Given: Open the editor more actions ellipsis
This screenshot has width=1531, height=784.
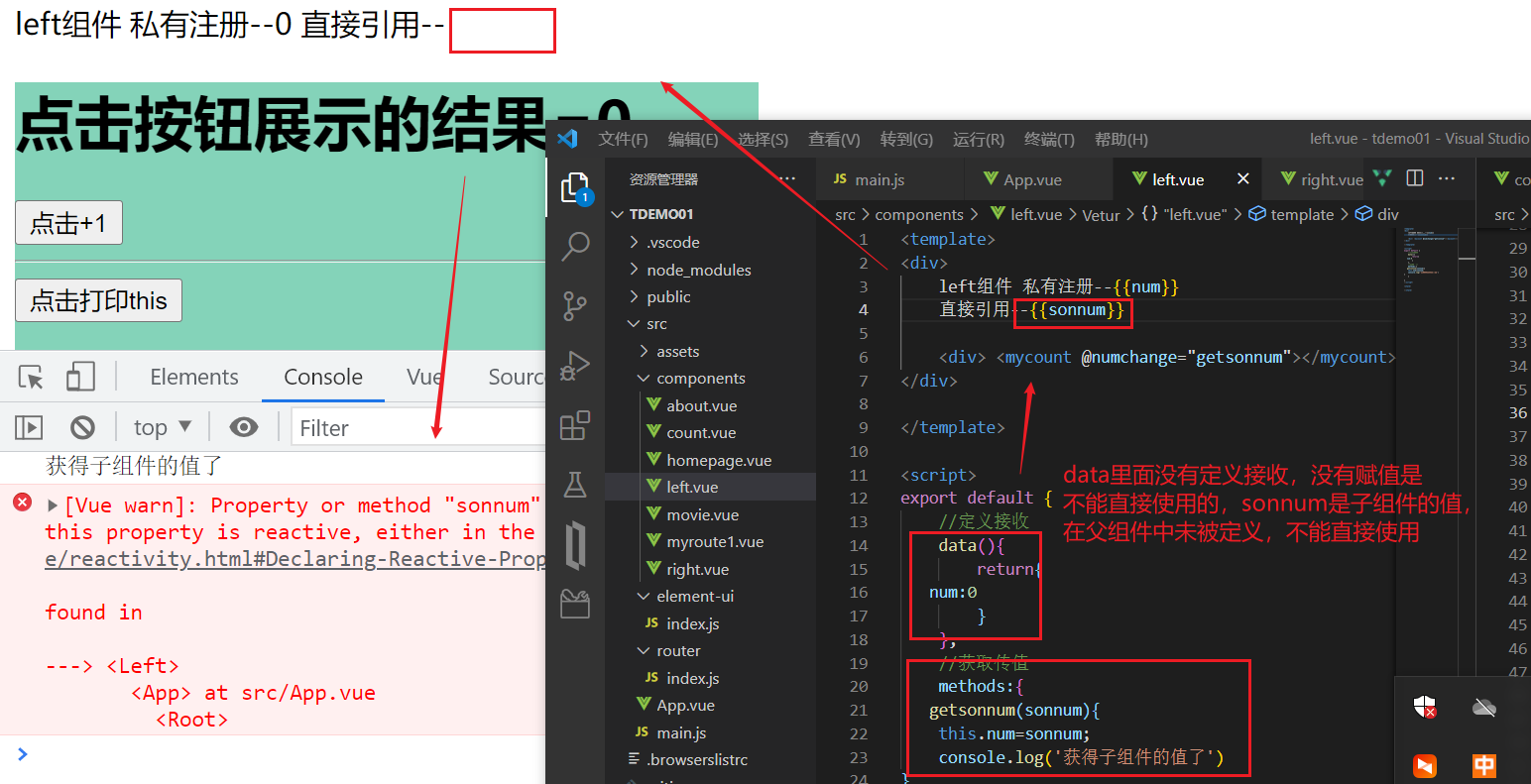Looking at the screenshot, I should [x=1447, y=178].
